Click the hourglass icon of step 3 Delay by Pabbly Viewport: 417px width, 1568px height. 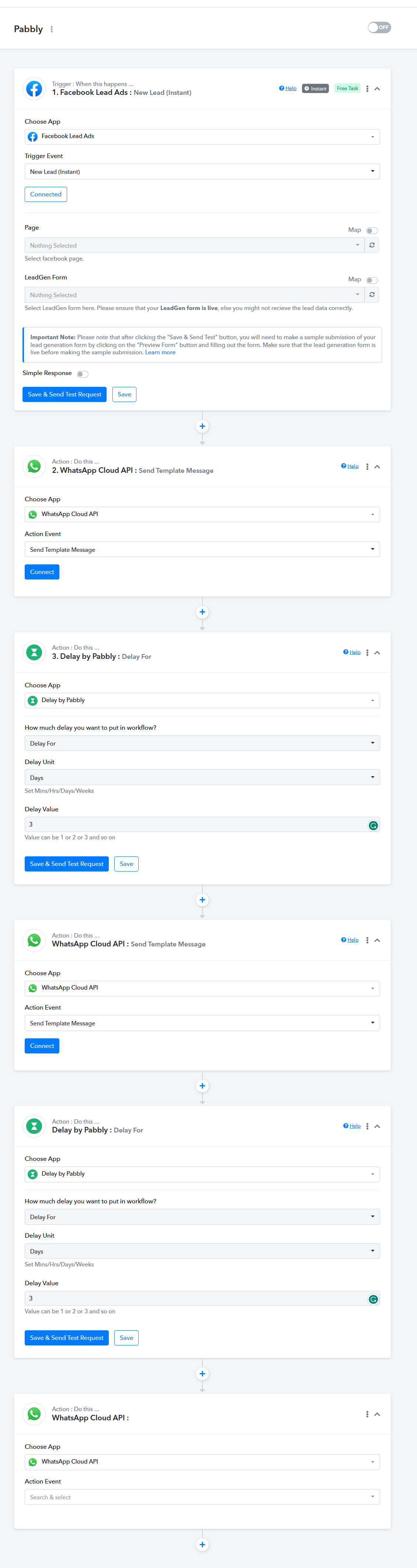[x=34, y=653]
